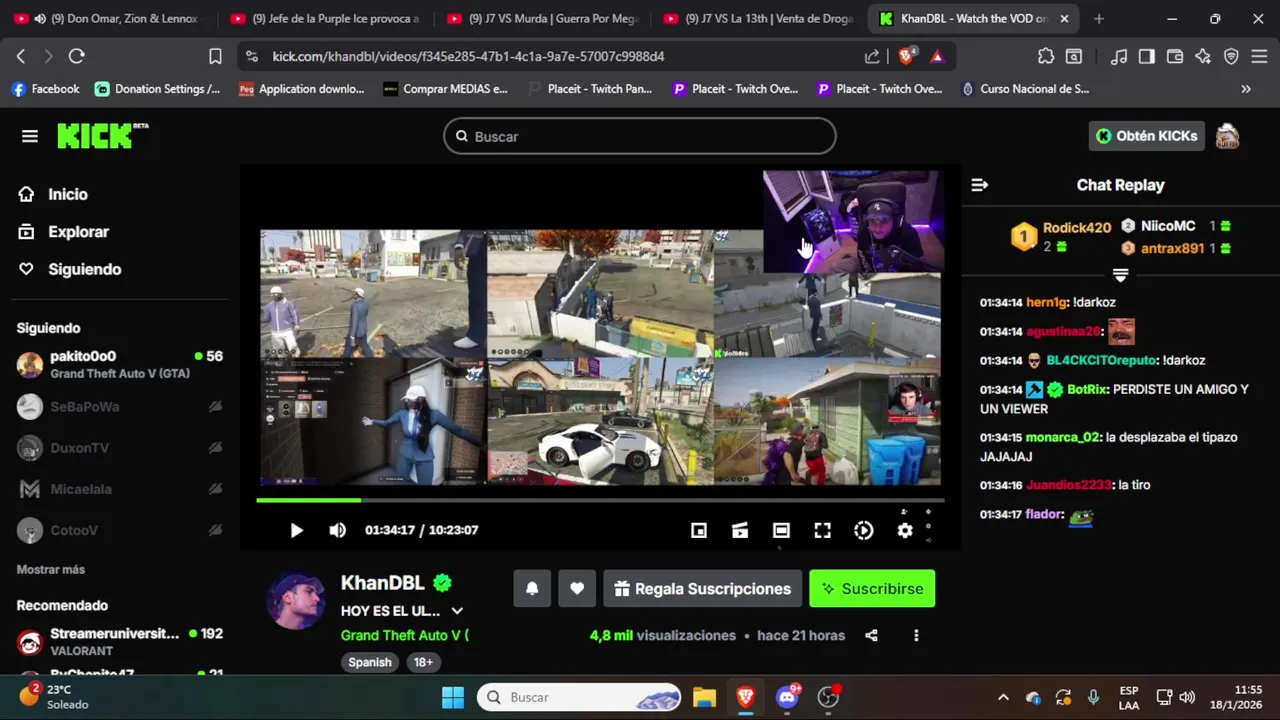Open the music note playlist icon

pyautogui.click(x=1120, y=57)
